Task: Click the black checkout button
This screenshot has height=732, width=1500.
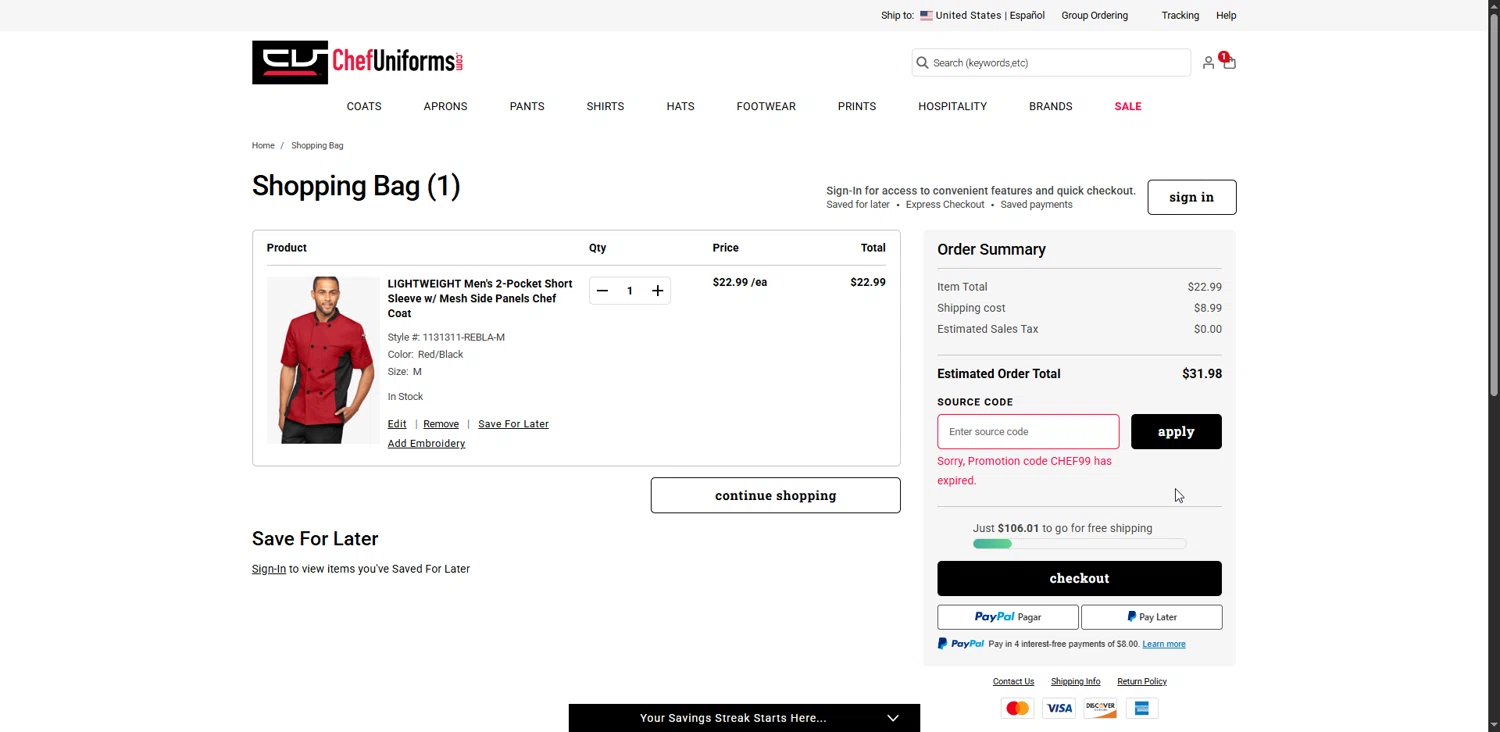Action: [x=1079, y=578]
